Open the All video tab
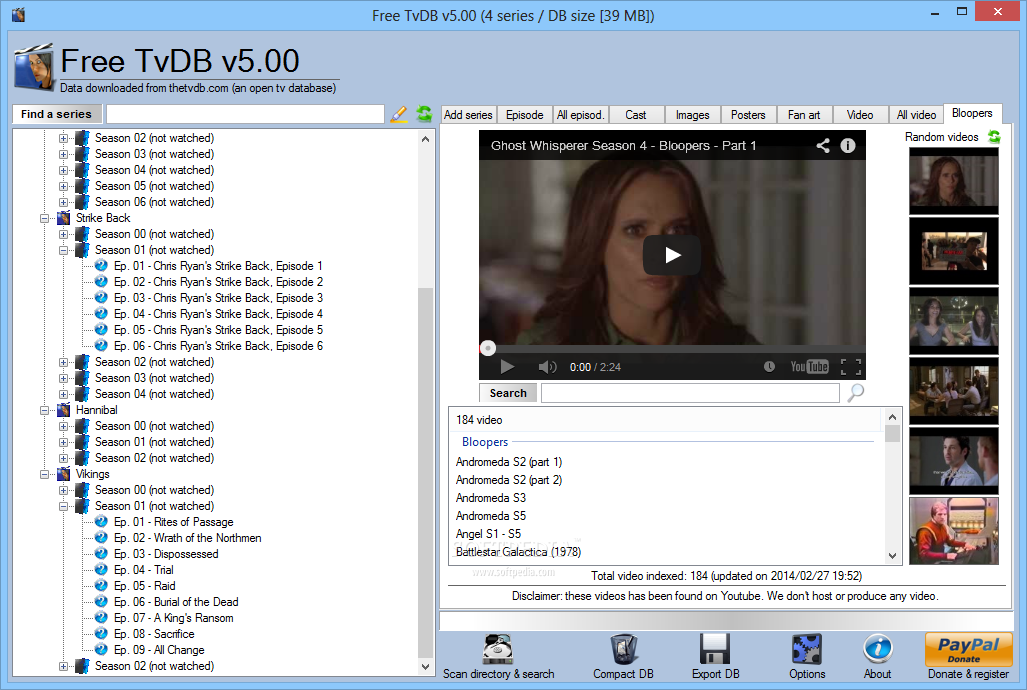The image size is (1027, 690). (916, 115)
